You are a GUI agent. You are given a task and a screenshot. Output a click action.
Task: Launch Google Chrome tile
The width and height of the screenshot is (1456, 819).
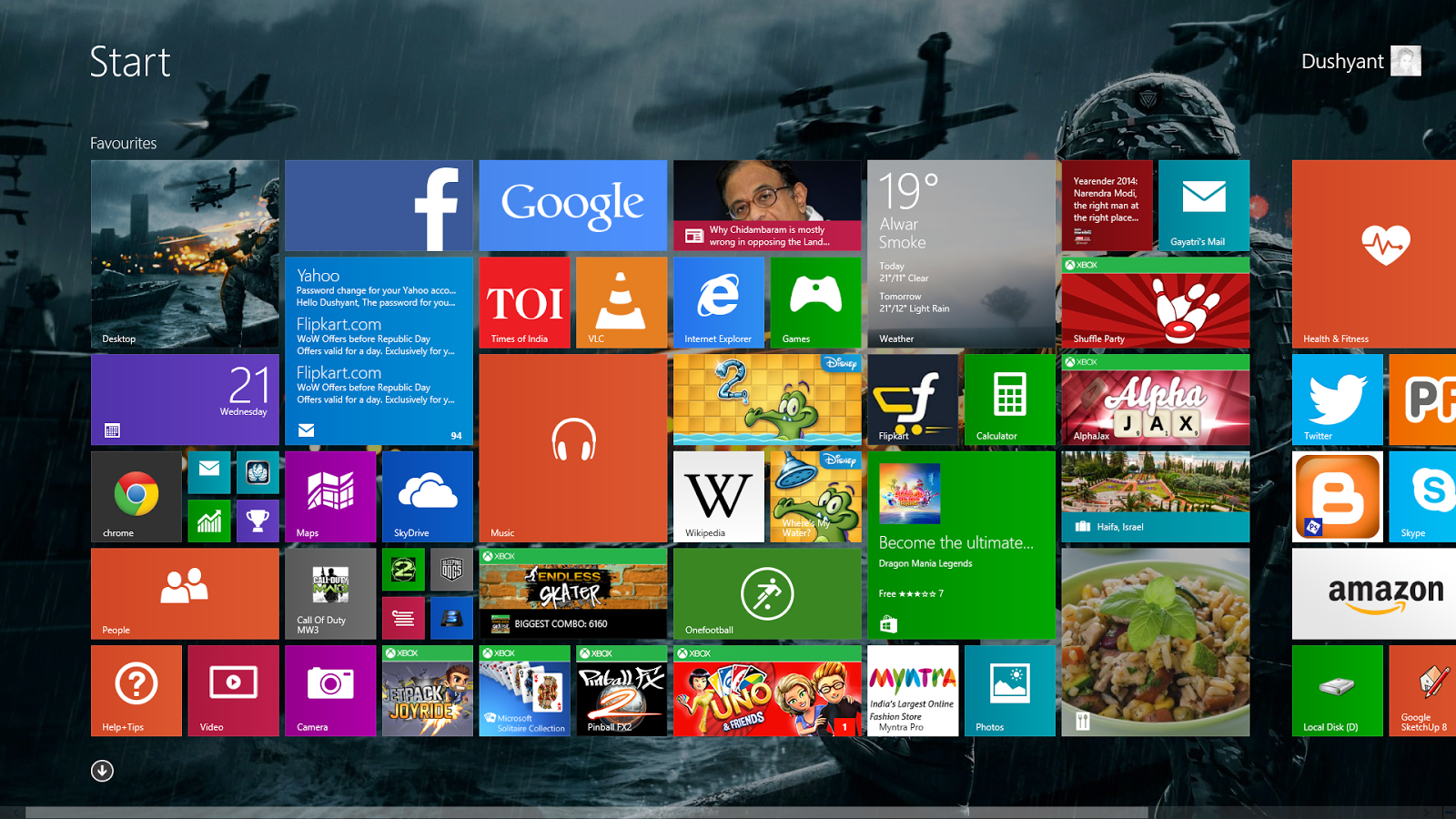(136, 497)
